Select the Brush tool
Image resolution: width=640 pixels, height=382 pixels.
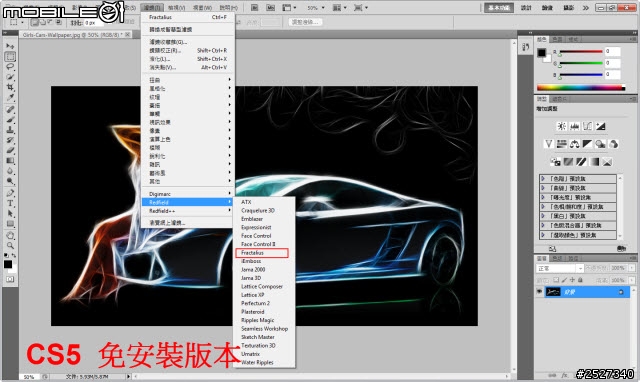10,120
